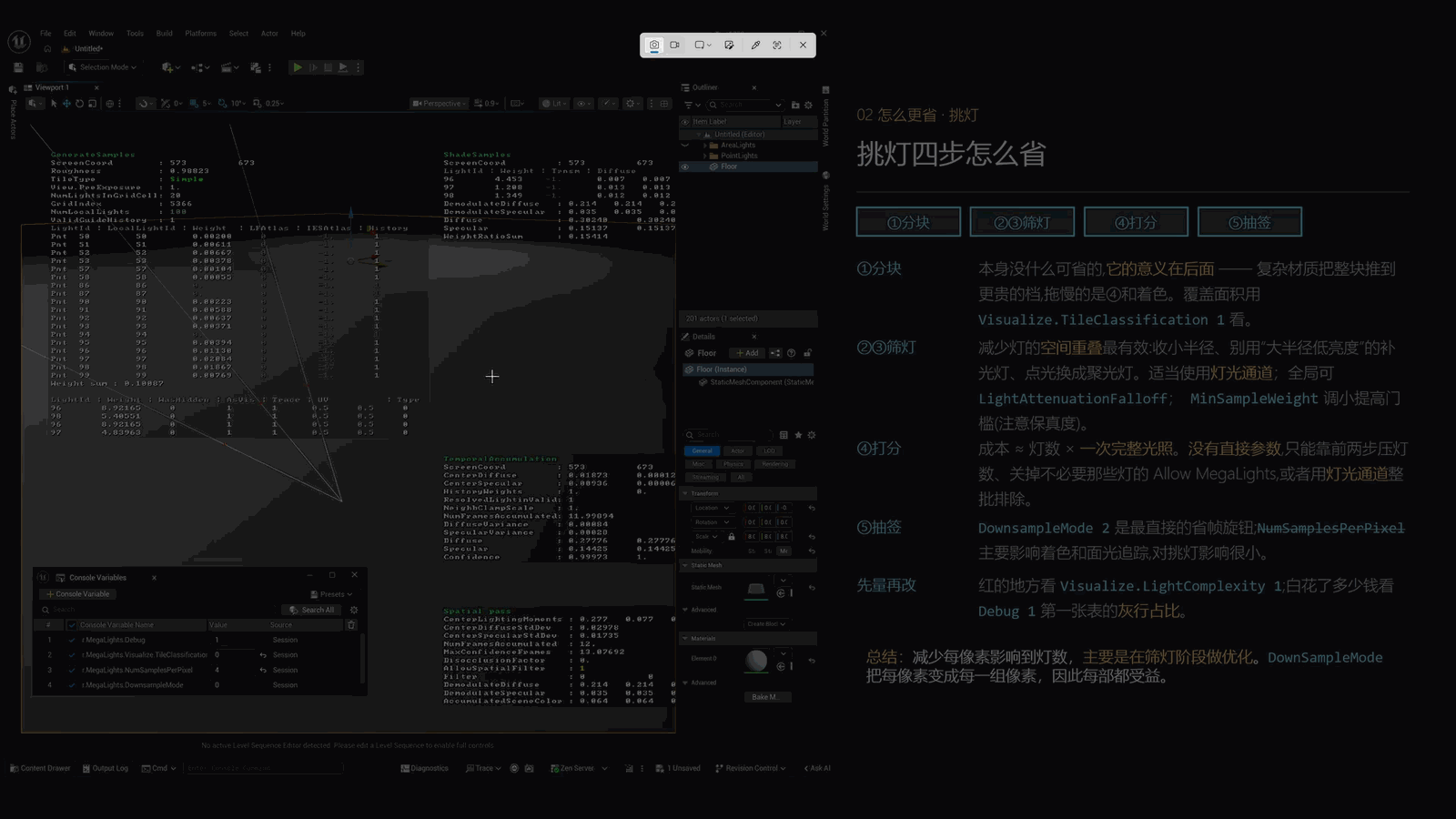This screenshot has height=819, width=1456.
Task: Toggle checkbox for r.MegaLights.DownsampleMode
Action: pyautogui.click(x=72, y=685)
